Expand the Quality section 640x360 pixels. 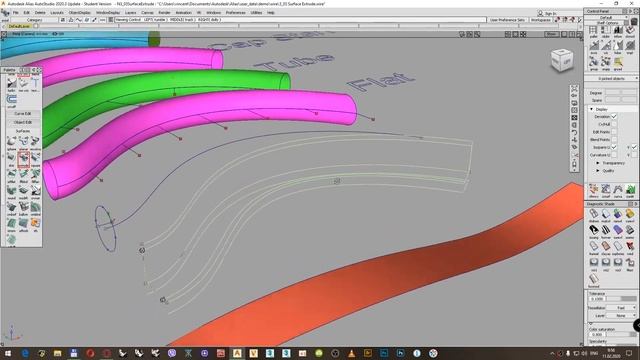point(598,171)
